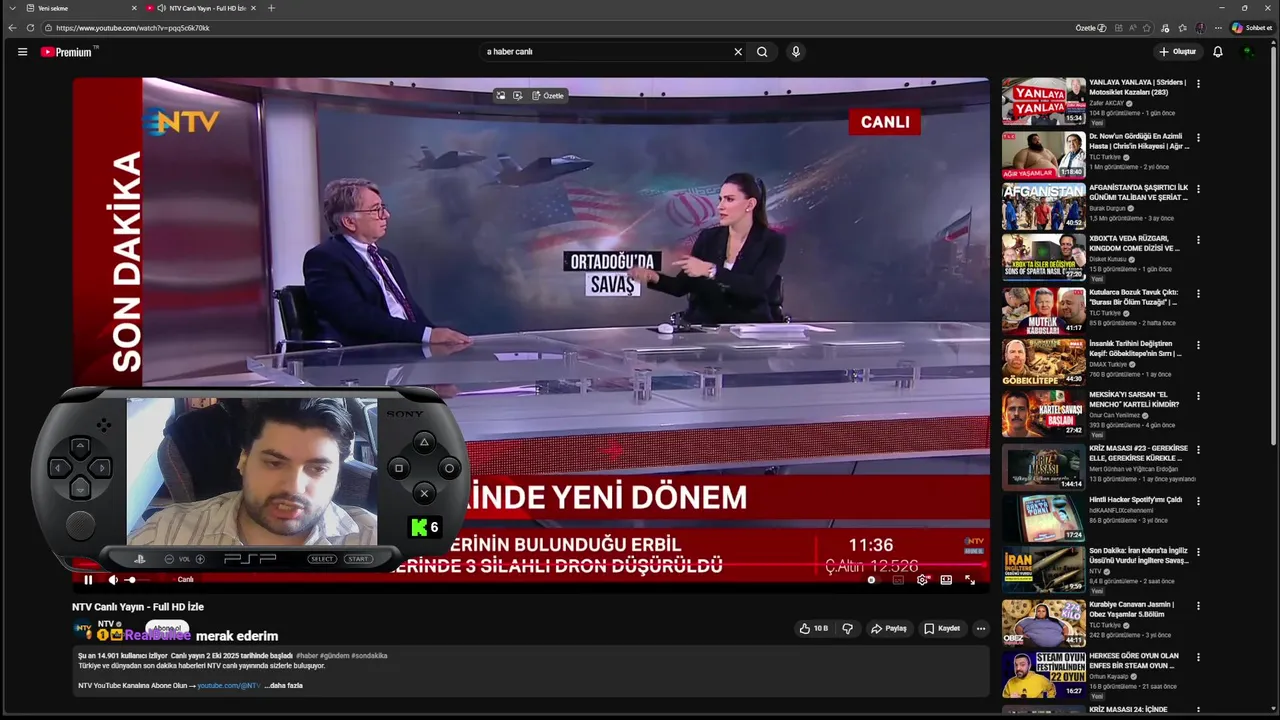Screen dimensions: 1280x720
Task: Open Dr. Now'un Gördüğü video title
Action: tap(1139, 141)
